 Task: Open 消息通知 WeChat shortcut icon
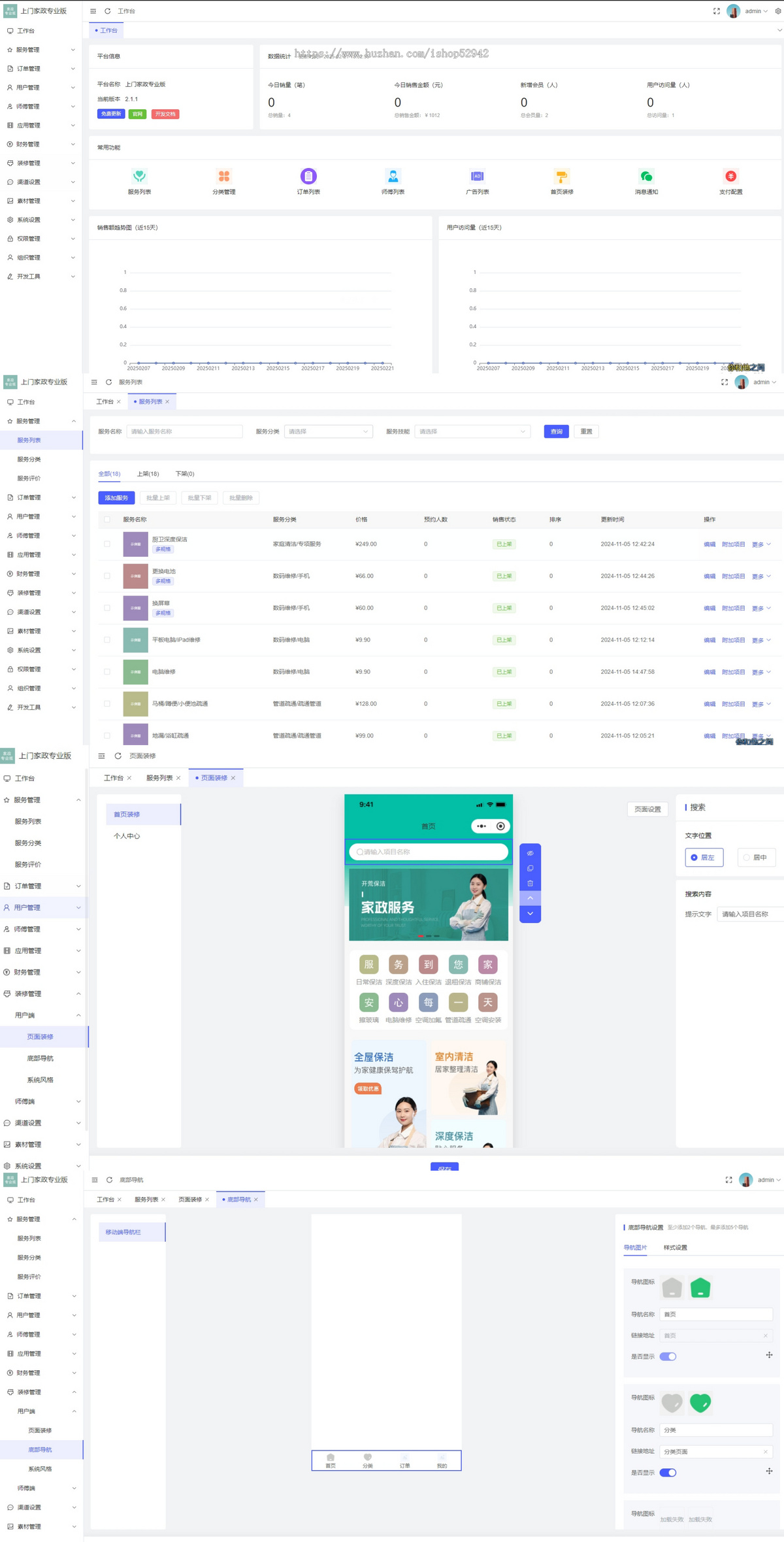coord(646,176)
